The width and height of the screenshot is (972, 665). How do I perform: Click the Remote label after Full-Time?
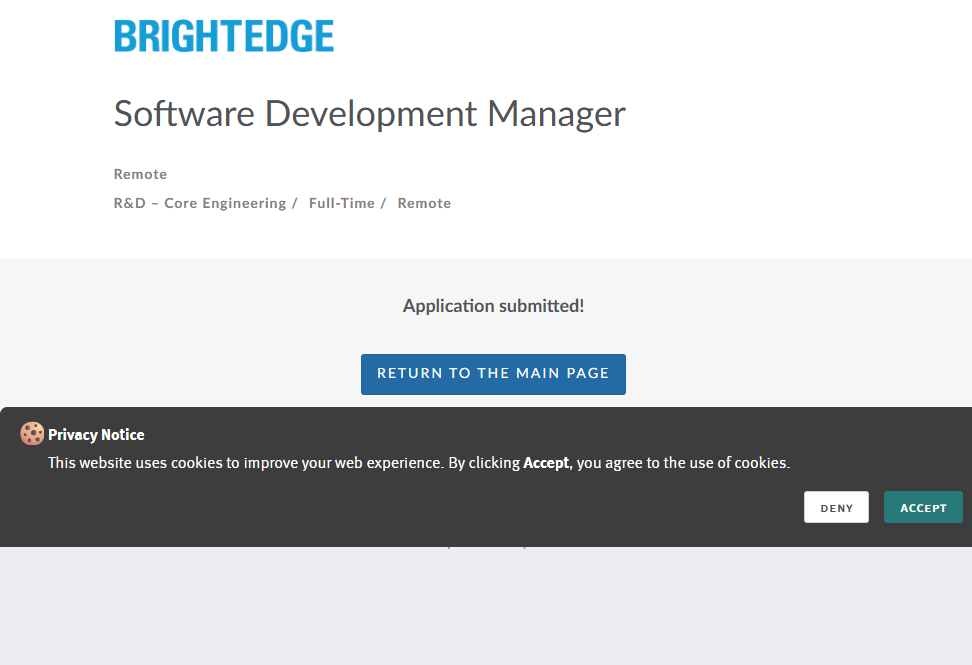click(424, 203)
